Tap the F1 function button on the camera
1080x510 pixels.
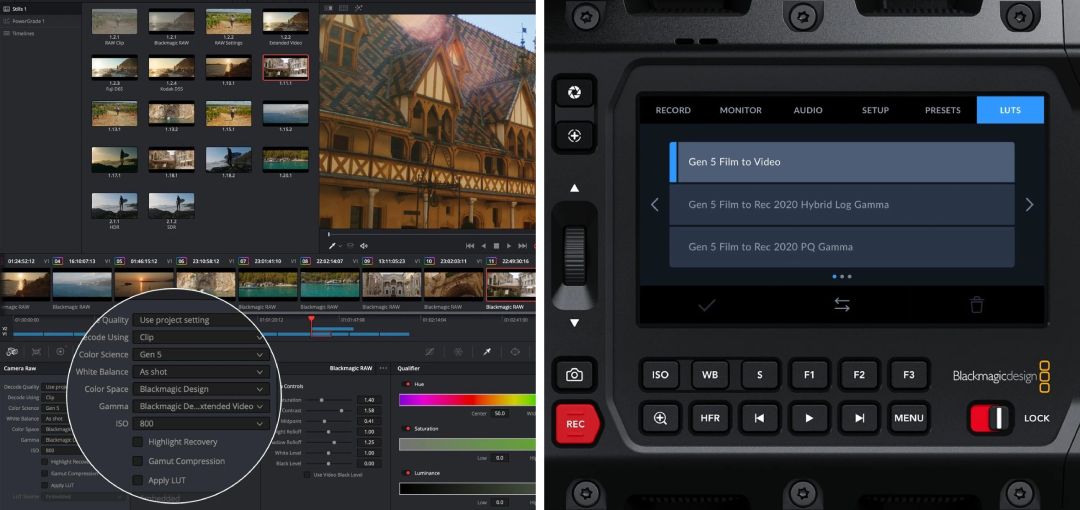[809, 375]
